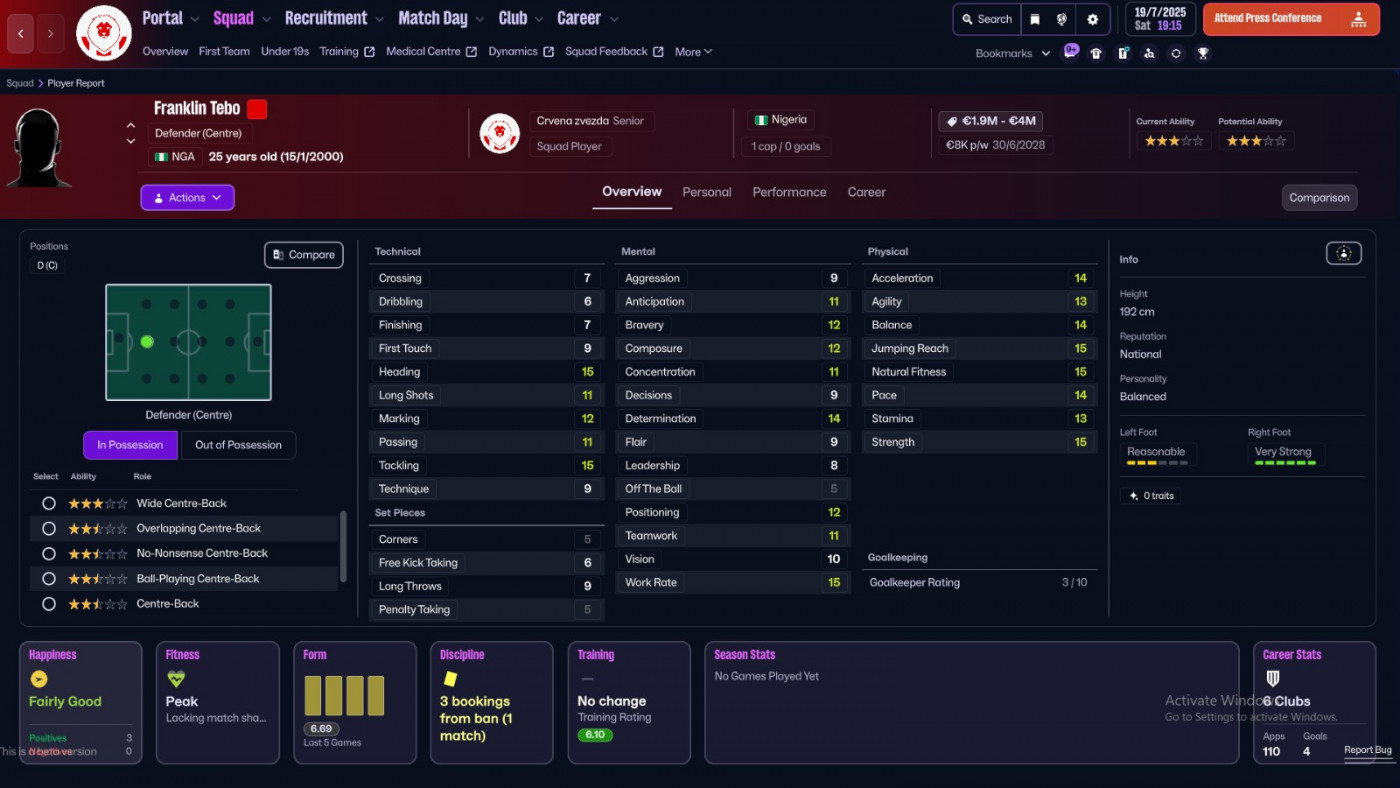Open the bookmark icon beside Search
The width and height of the screenshot is (1400, 788).
(x=1035, y=19)
